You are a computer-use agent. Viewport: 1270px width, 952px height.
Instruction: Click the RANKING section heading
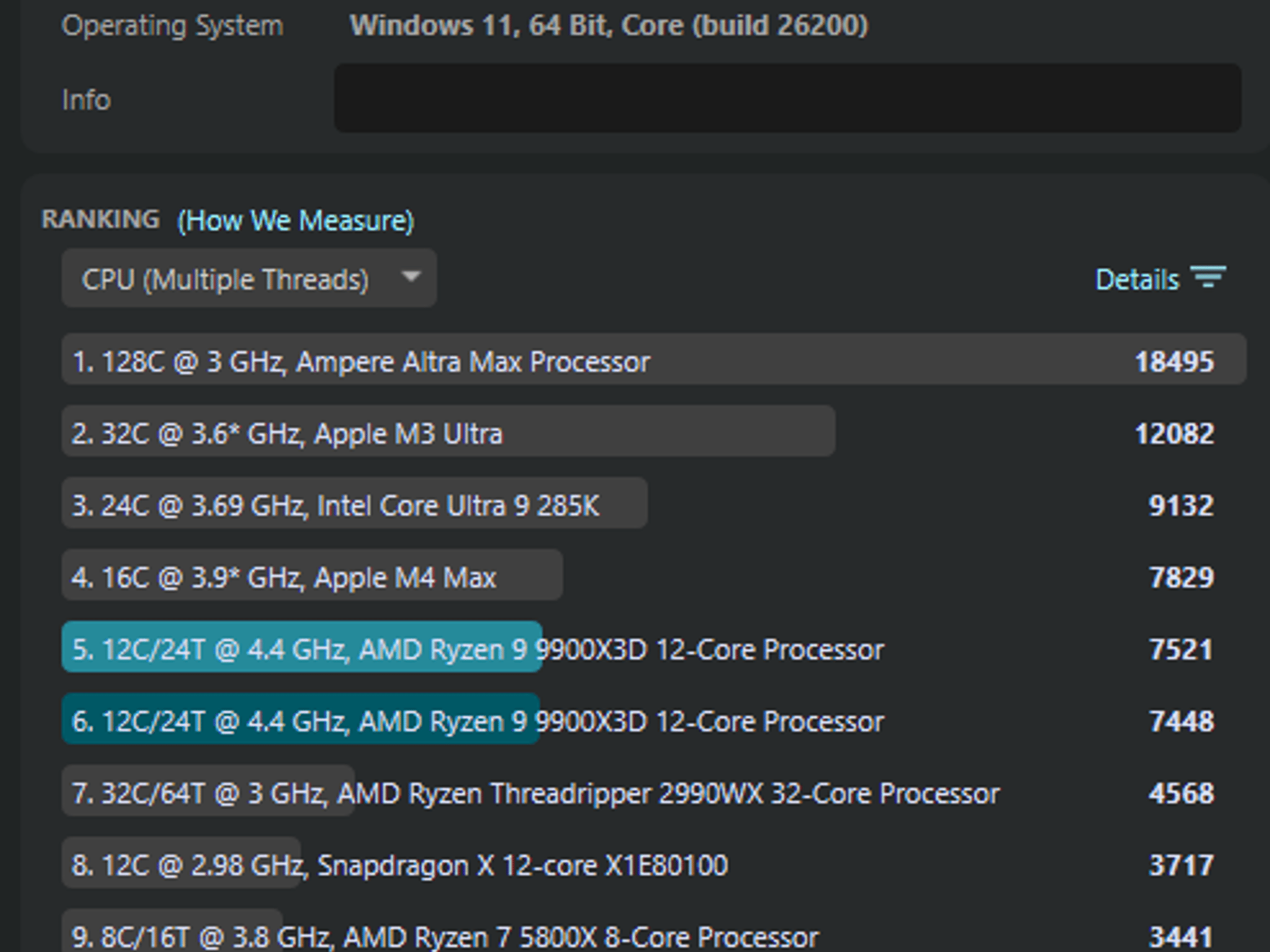(x=100, y=219)
